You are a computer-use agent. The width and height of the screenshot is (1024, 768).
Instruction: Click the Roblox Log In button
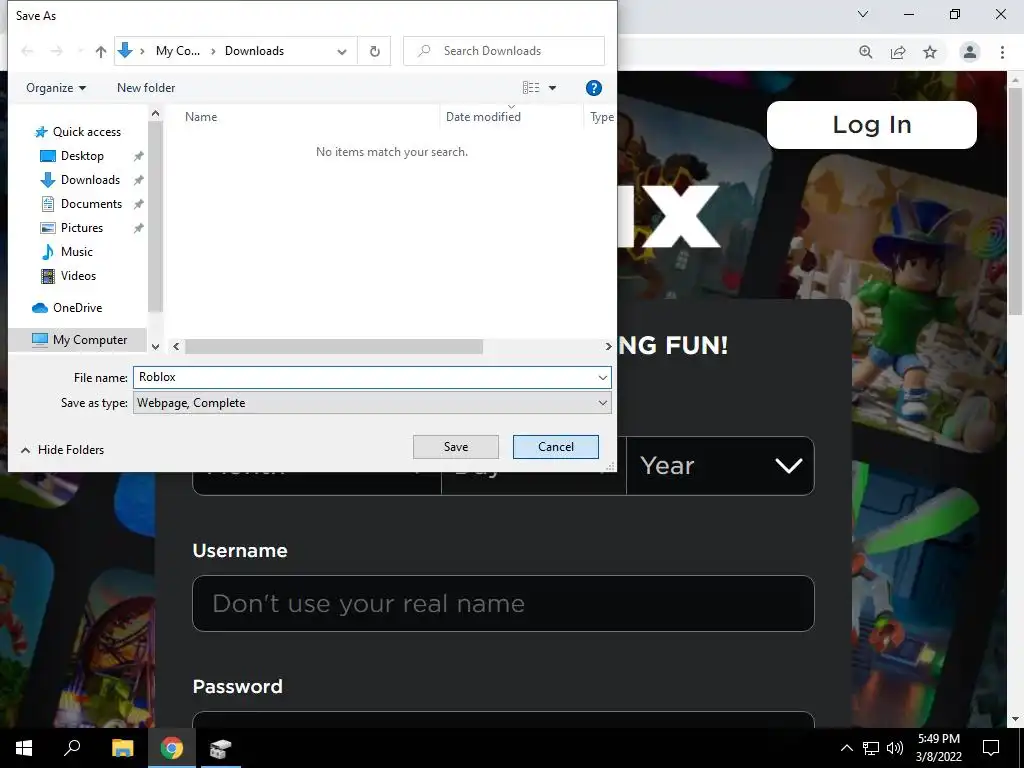click(871, 125)
